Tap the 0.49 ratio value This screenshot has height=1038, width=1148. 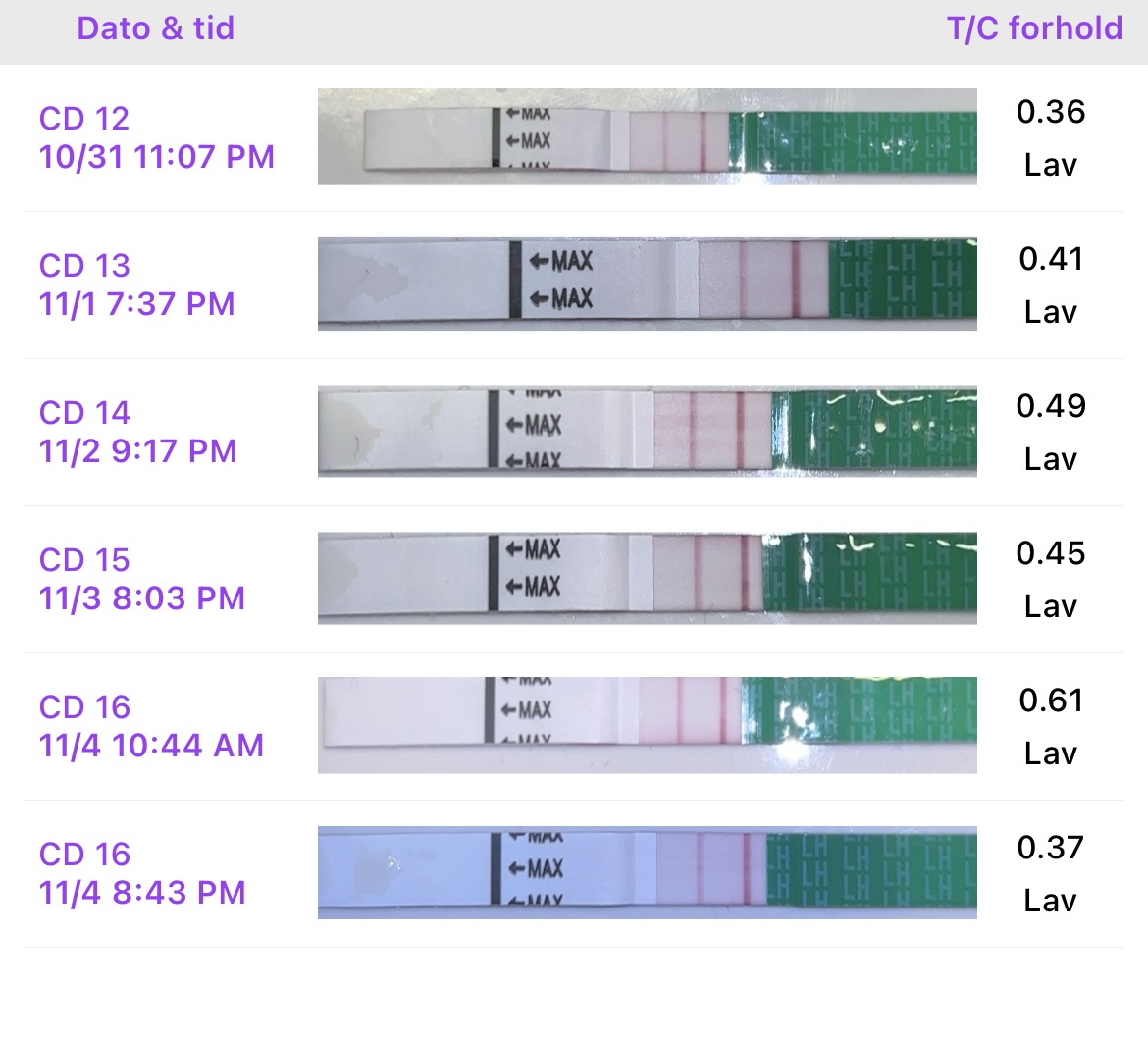[1051, 406]
